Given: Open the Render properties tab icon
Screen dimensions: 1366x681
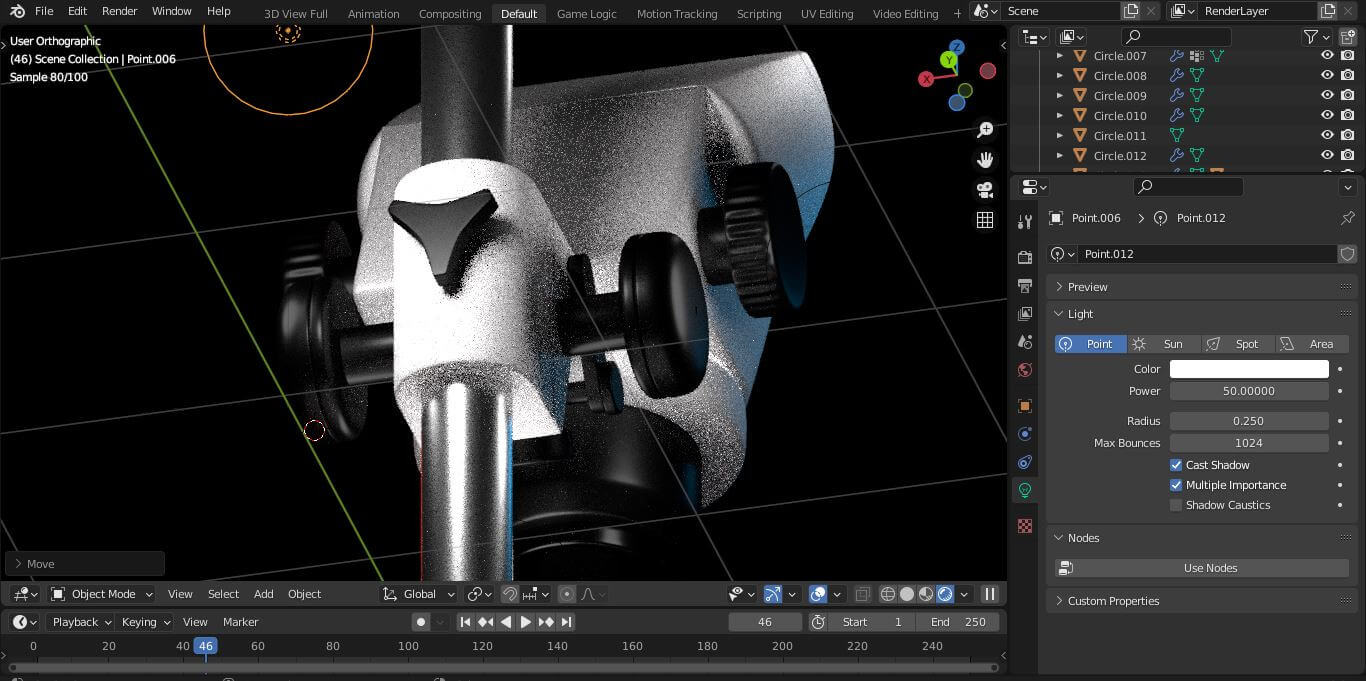Looking at the screenshot, I should (x=1025, y=257).
